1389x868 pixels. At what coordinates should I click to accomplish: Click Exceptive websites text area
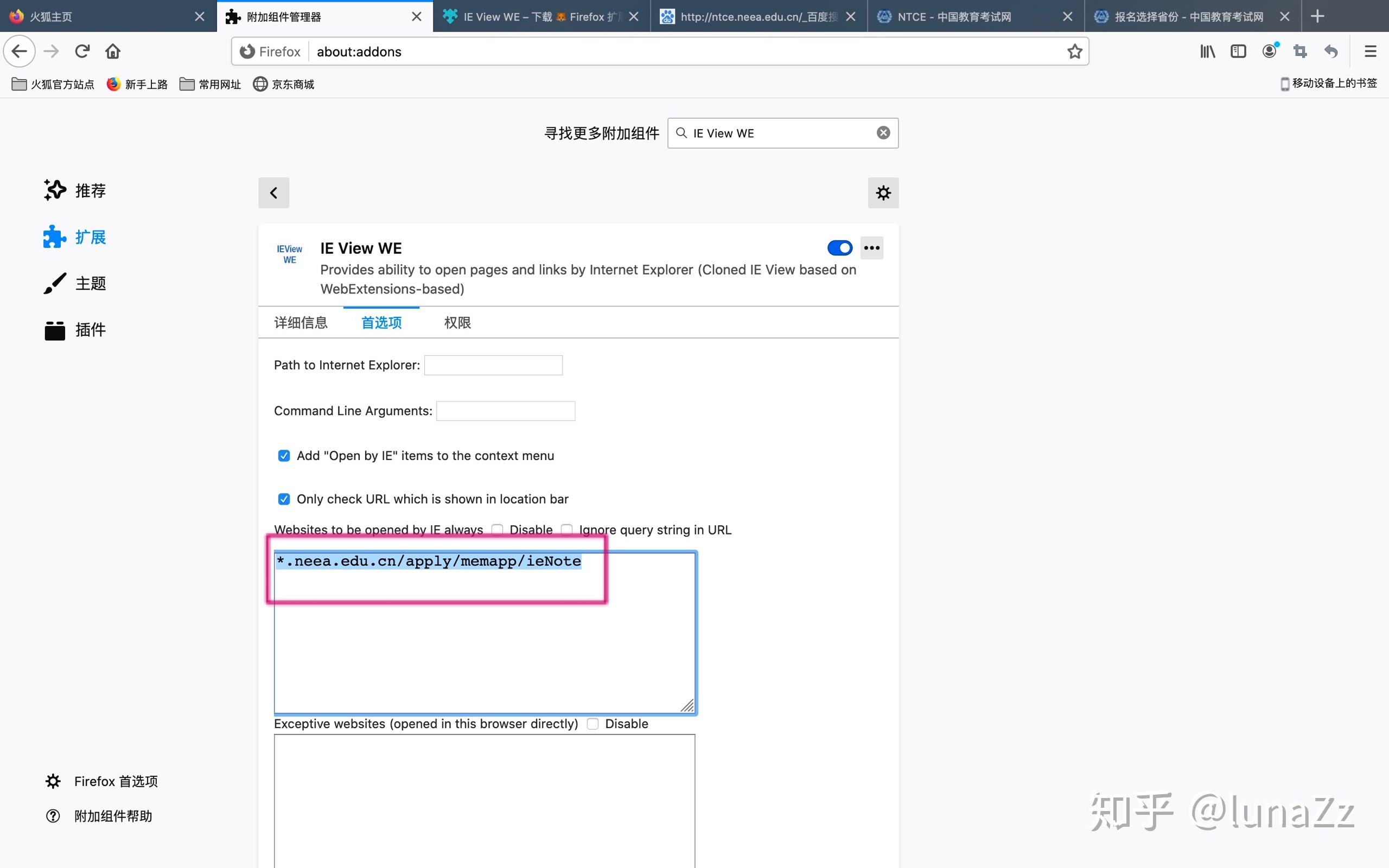click(485, 801)
